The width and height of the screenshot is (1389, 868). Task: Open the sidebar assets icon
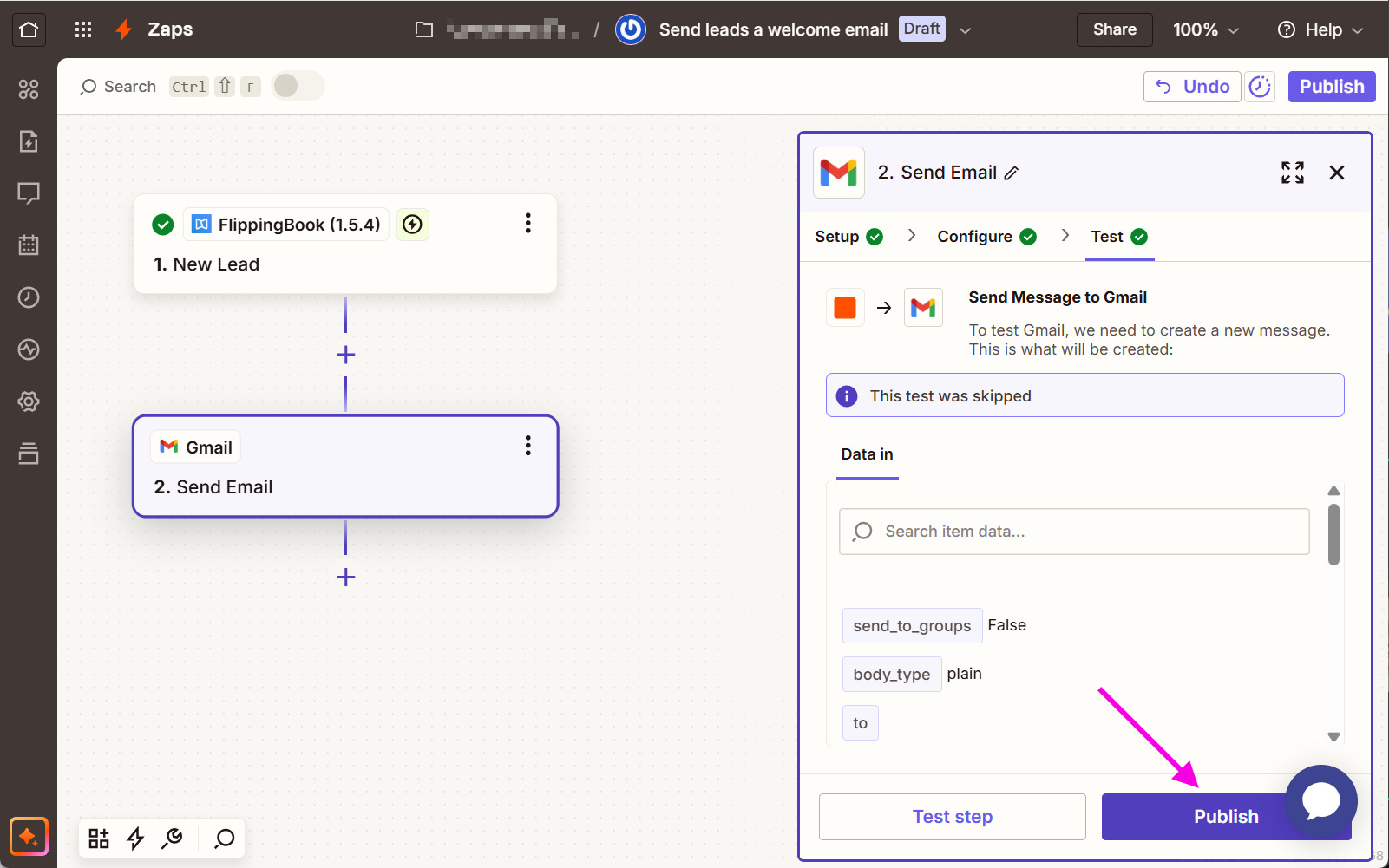[29, 89]
